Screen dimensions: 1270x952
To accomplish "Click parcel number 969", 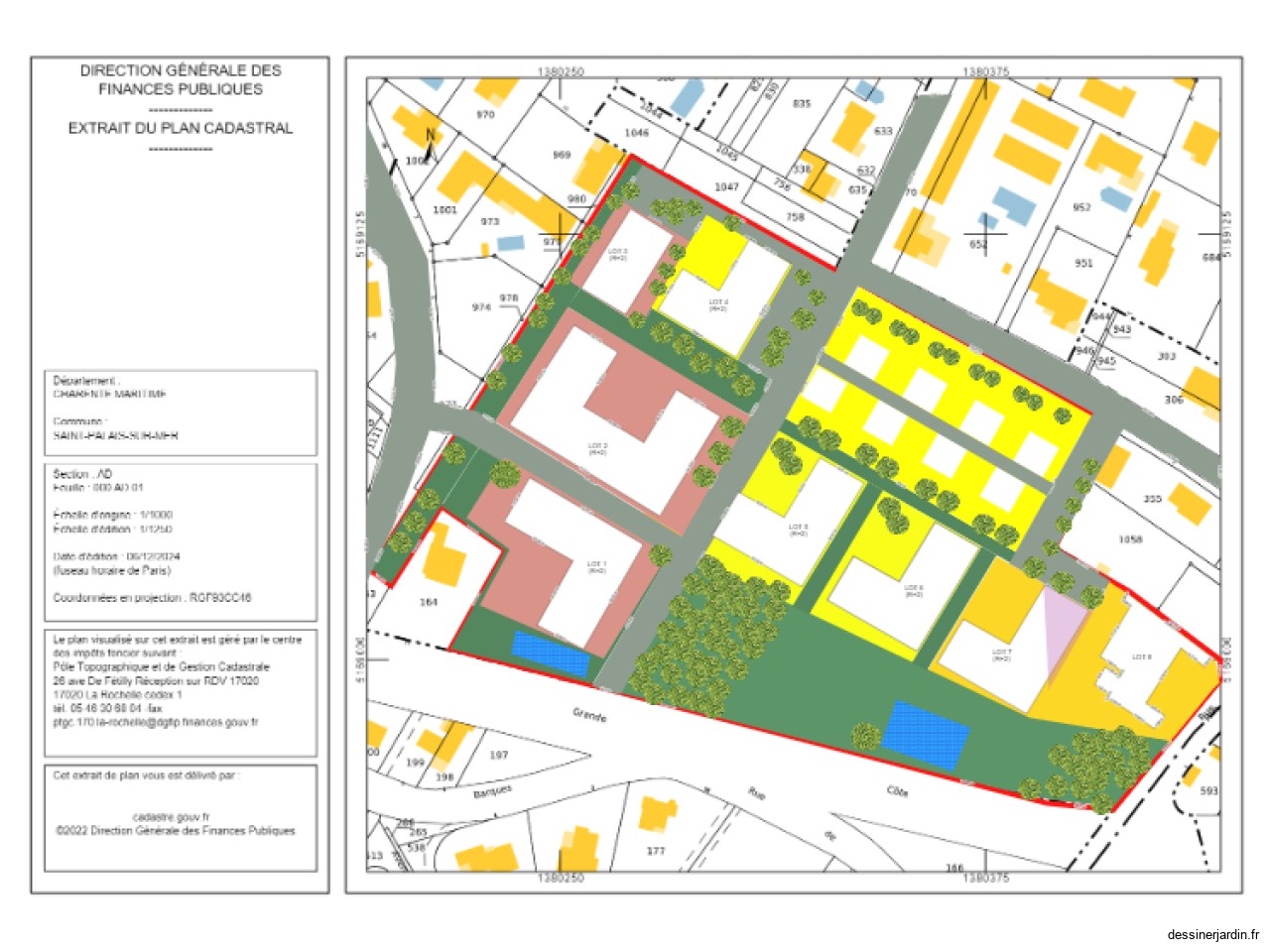I will coord(562,155).
